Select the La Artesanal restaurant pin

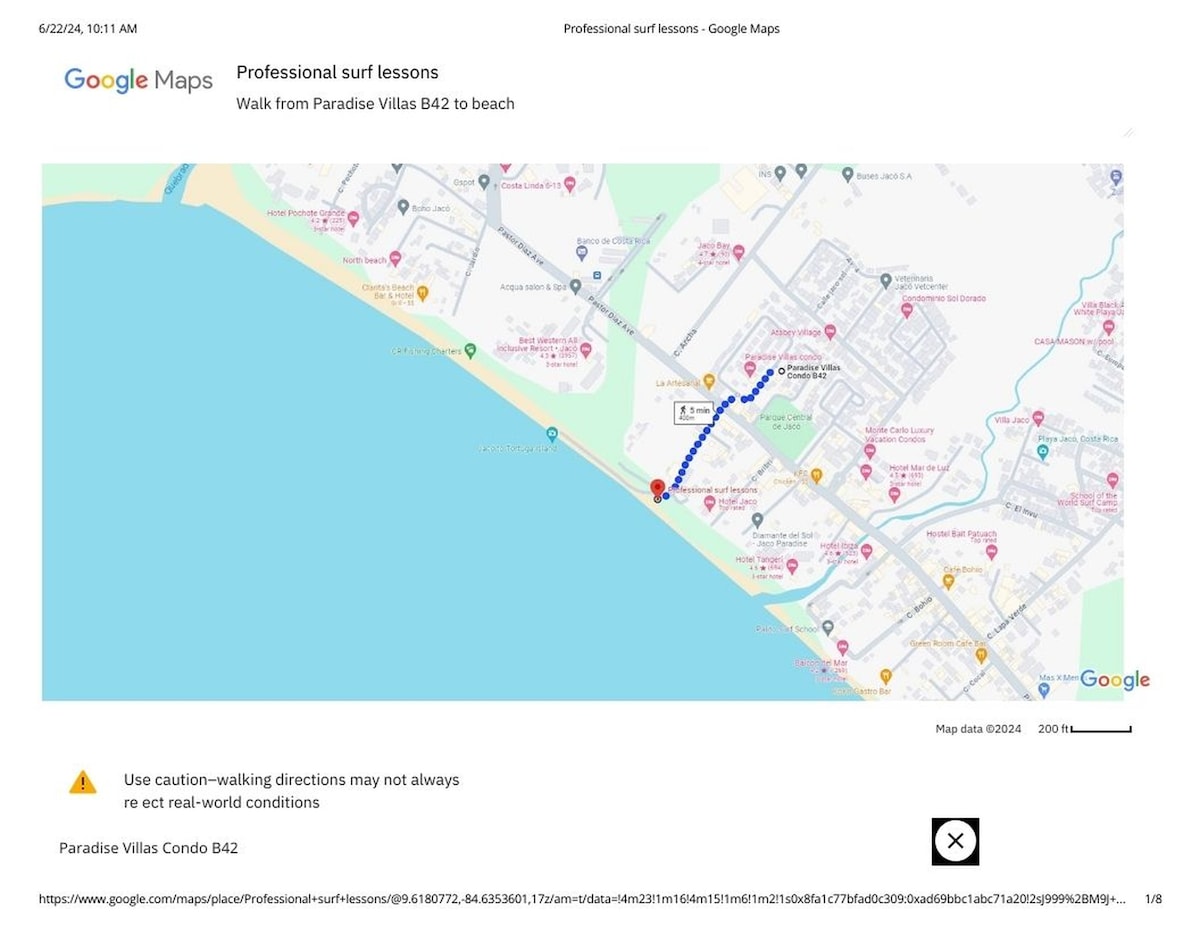tap(709, 381)
